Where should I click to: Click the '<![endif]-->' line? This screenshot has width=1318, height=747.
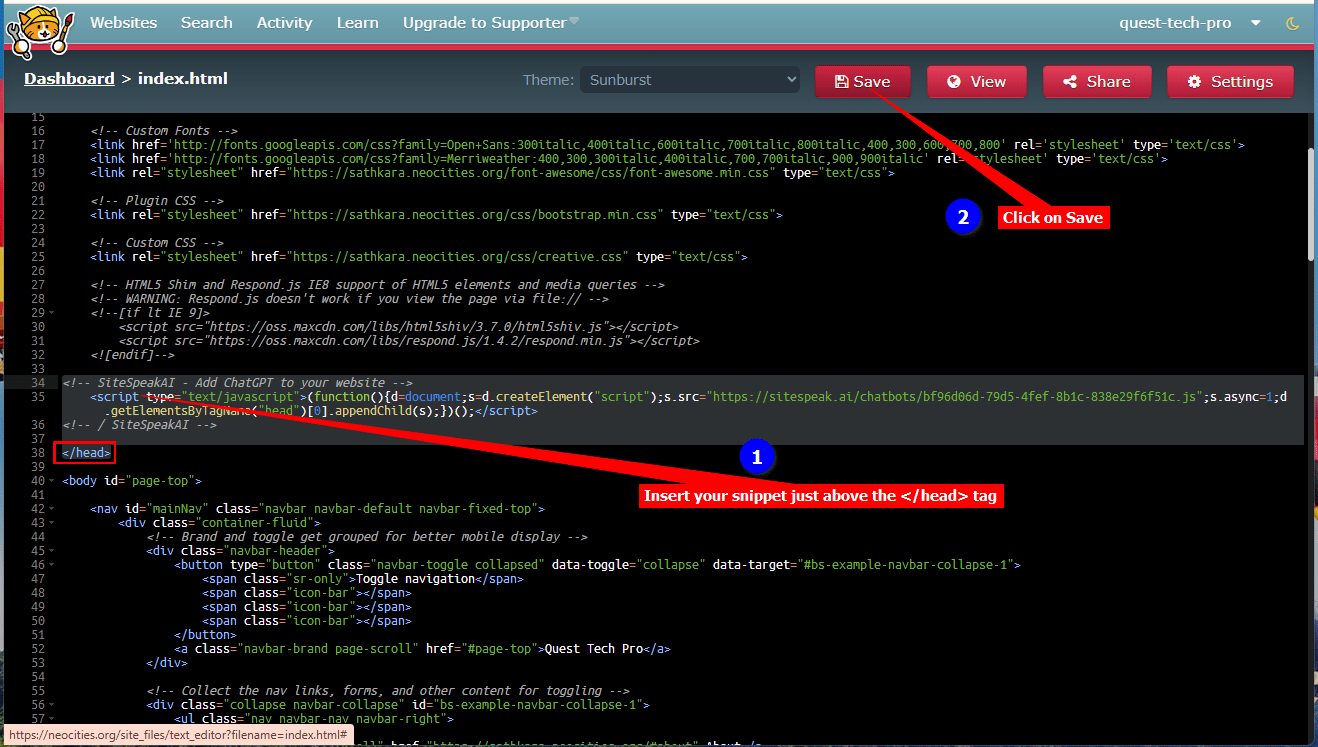132,355
